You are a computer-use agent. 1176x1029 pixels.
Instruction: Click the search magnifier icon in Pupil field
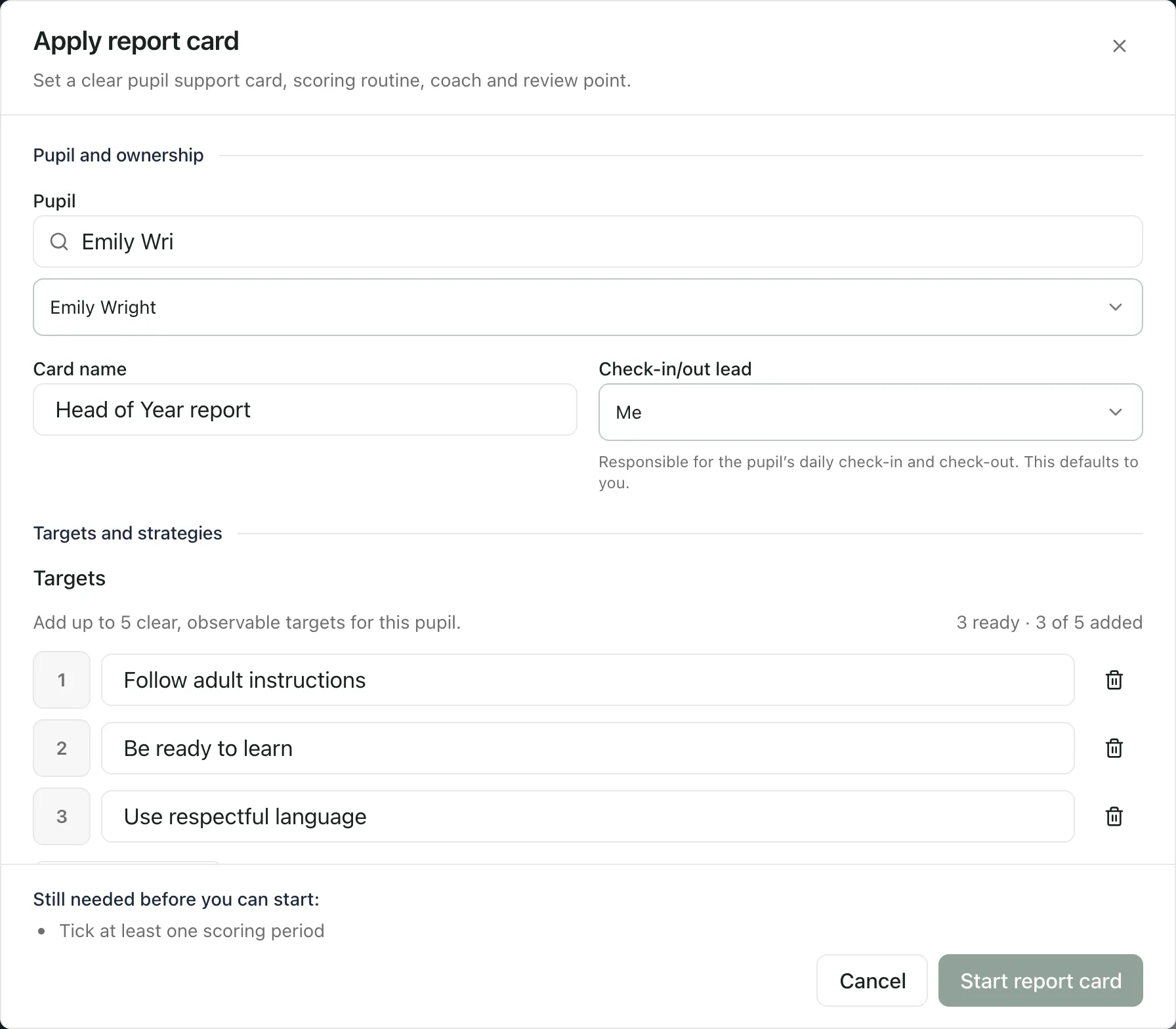(x=59, y=241)
